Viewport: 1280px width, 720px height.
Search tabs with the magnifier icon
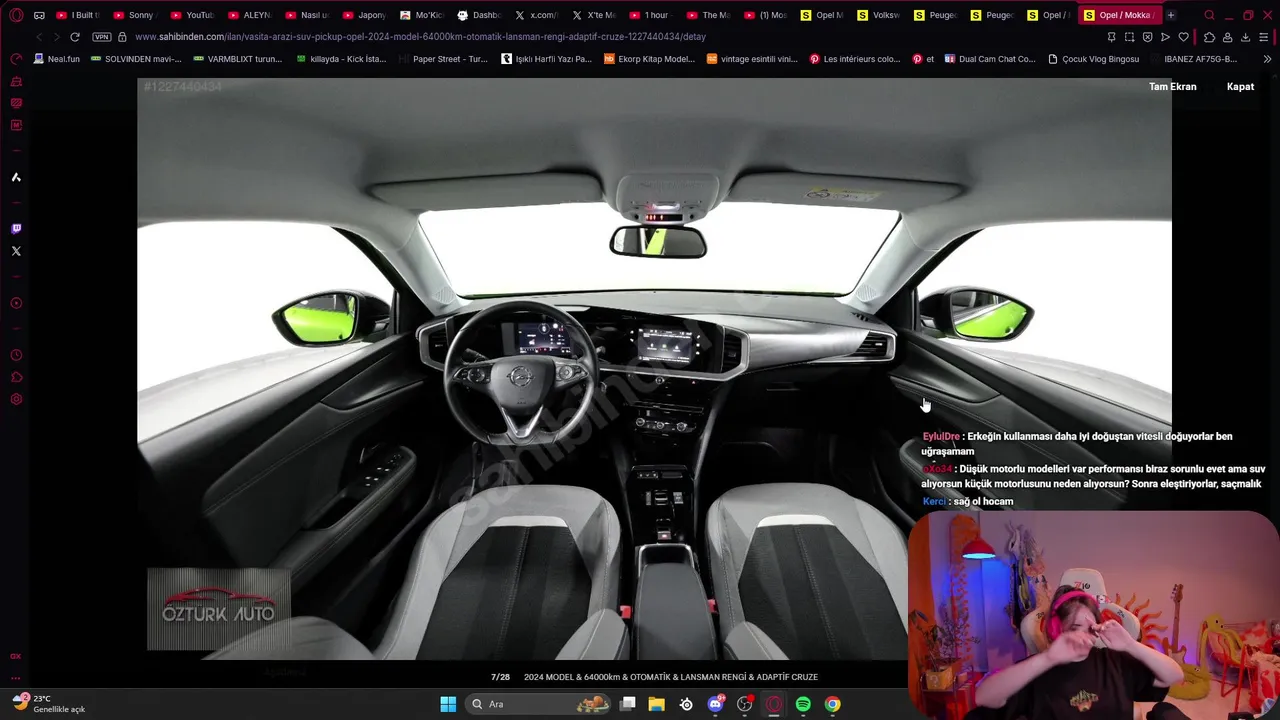(1209, 15)
